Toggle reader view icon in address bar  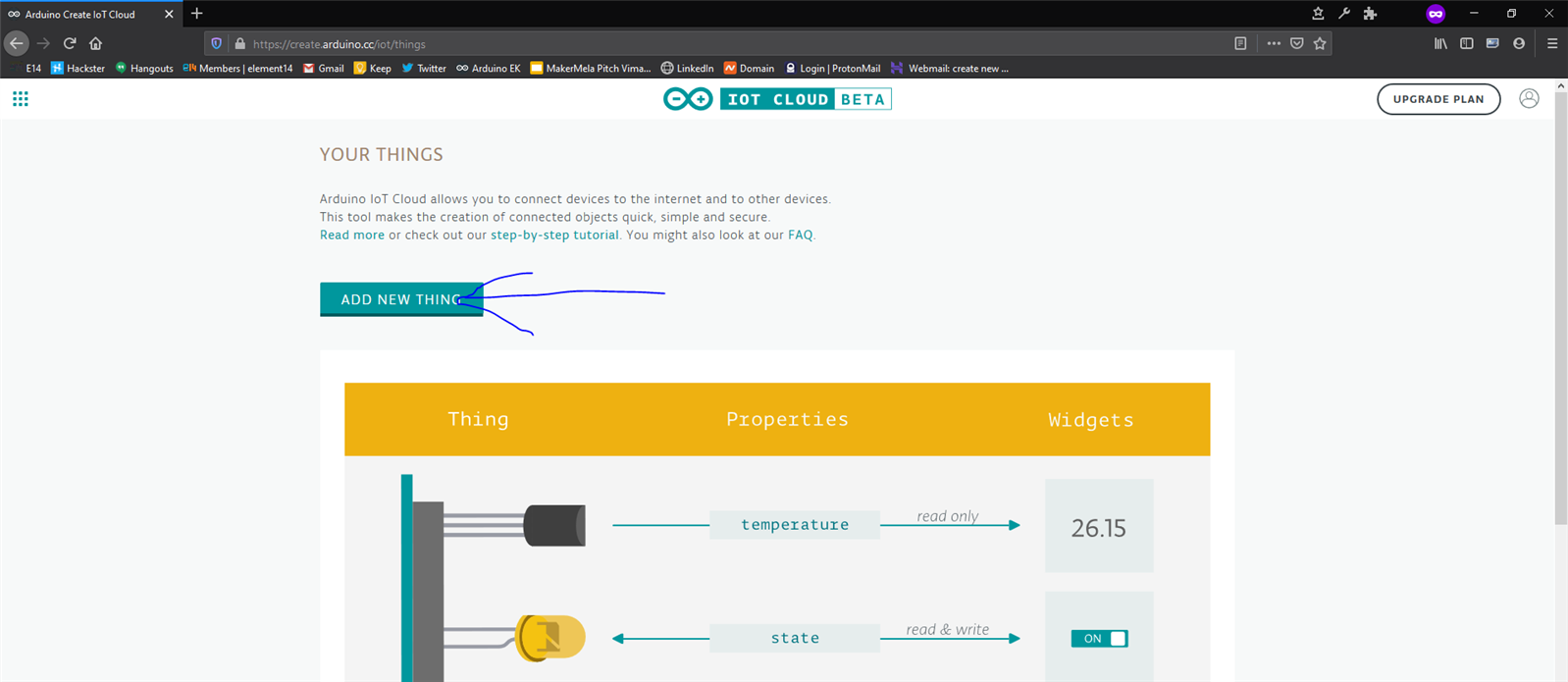1240,43
